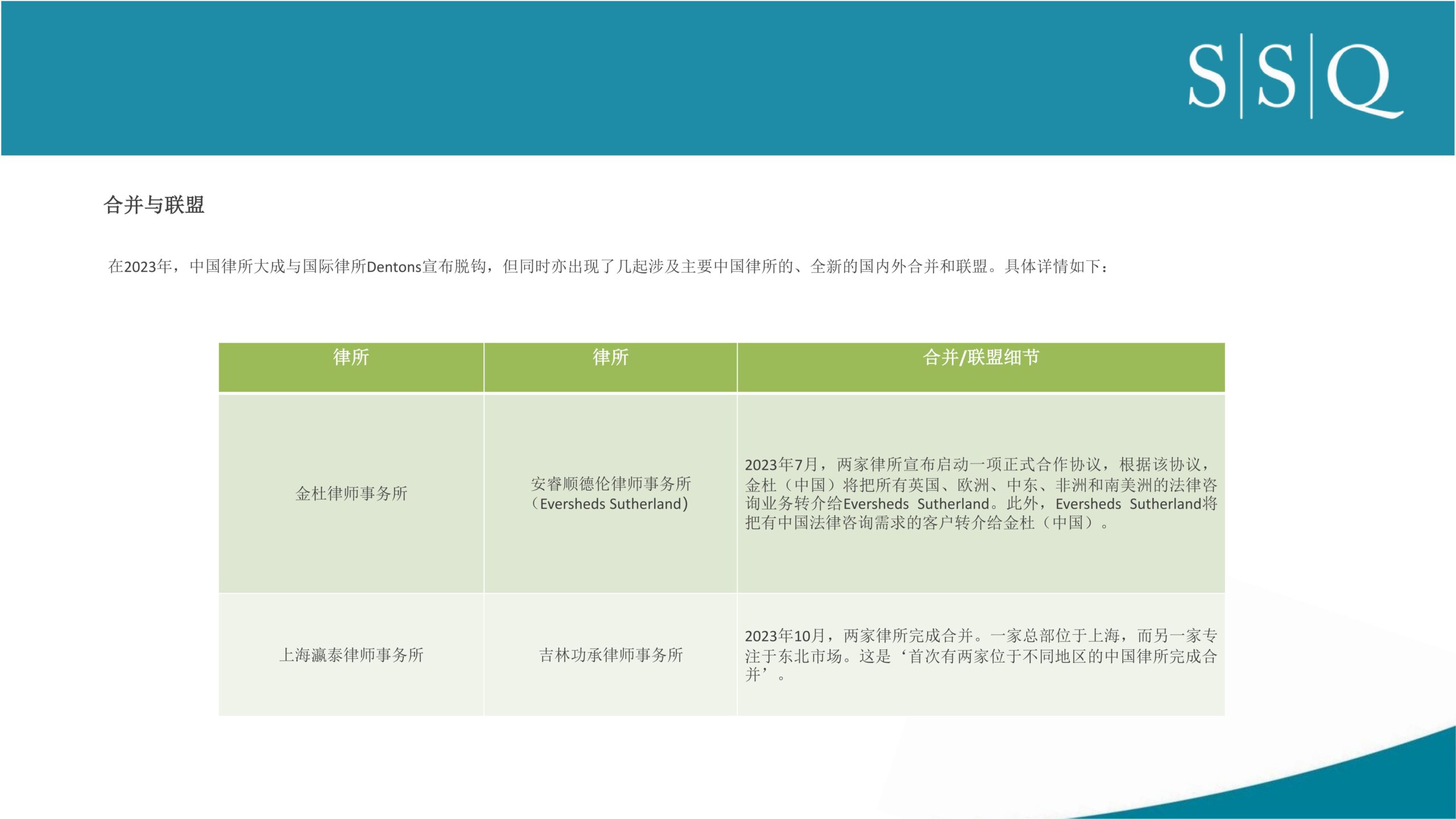Select the Eversheds Sutherland firm cell
Image resolution: width=1456 pixels, height=819 pixels.
[610, 493]
